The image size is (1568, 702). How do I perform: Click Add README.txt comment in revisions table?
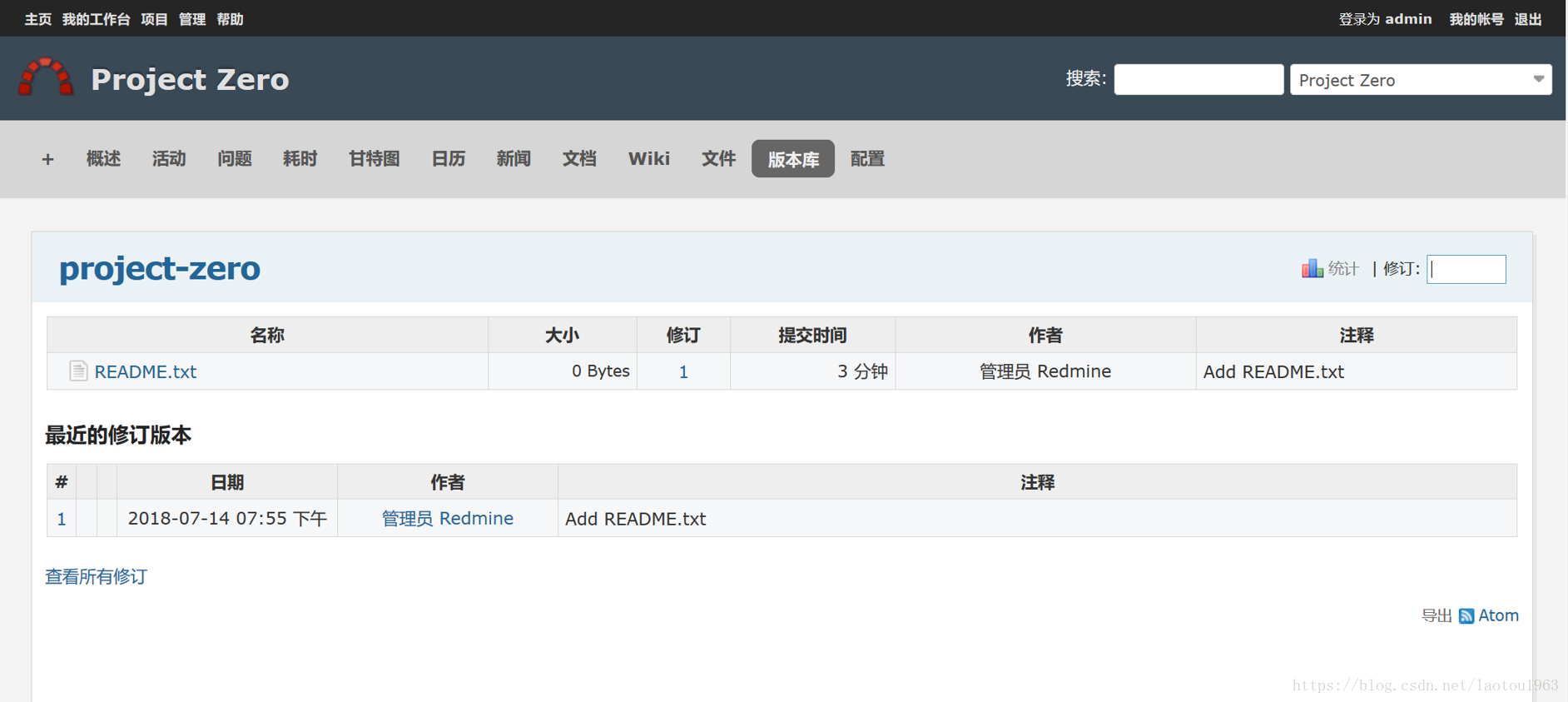click(635, 519)
